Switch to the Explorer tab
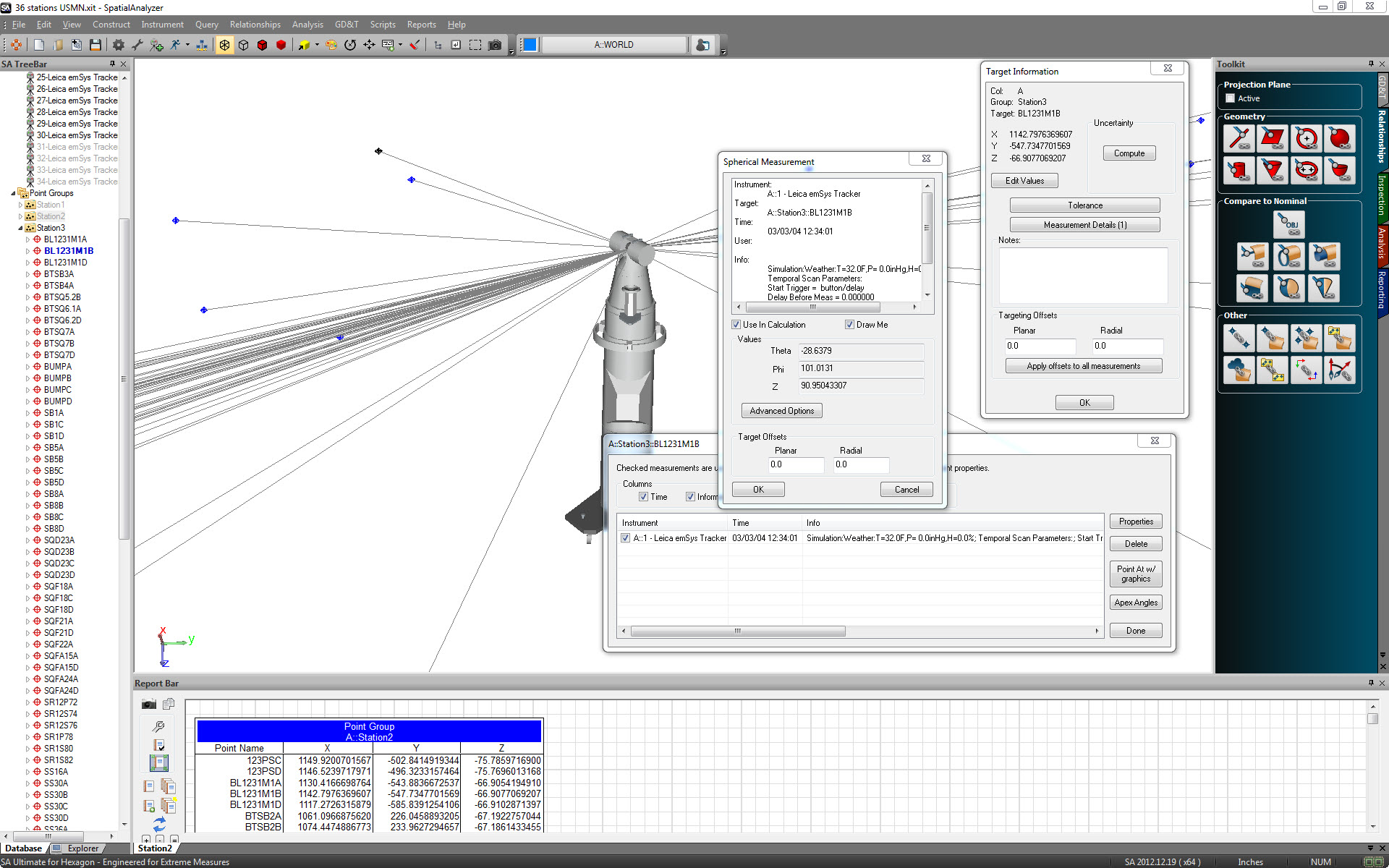 (82, 848)
